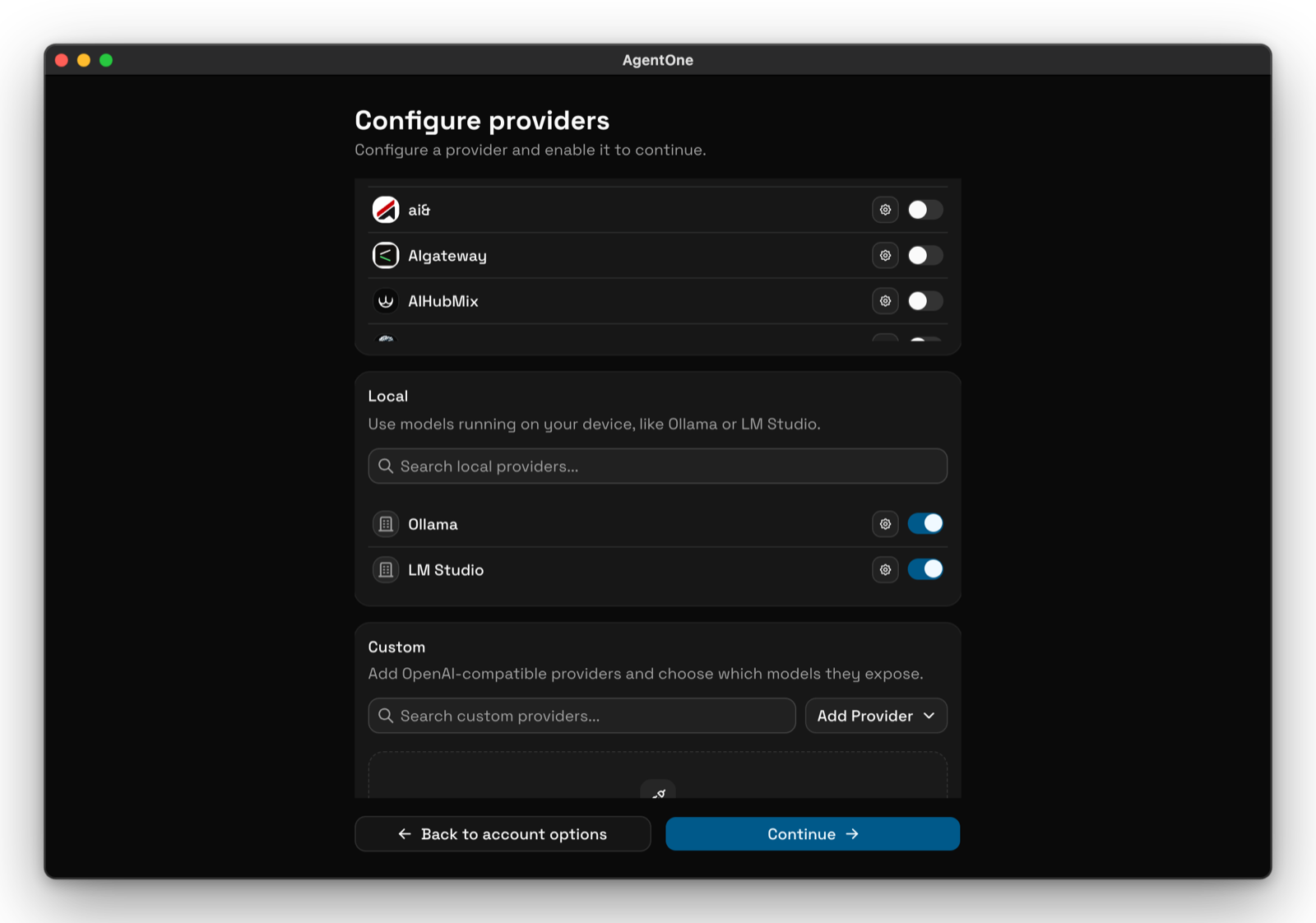
Task: Select the Algateway provider name
Action: pyautogui.click(x=447, y=256)
